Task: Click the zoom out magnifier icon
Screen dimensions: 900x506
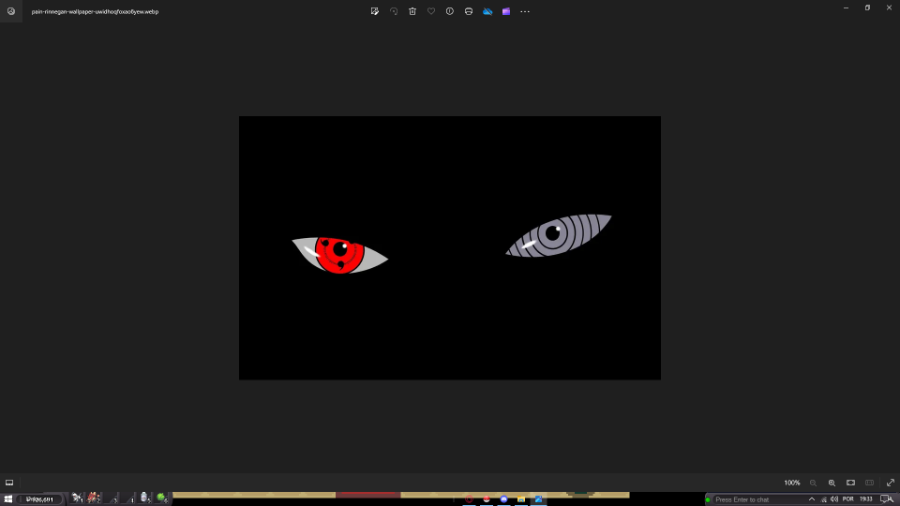Action: 813,482
